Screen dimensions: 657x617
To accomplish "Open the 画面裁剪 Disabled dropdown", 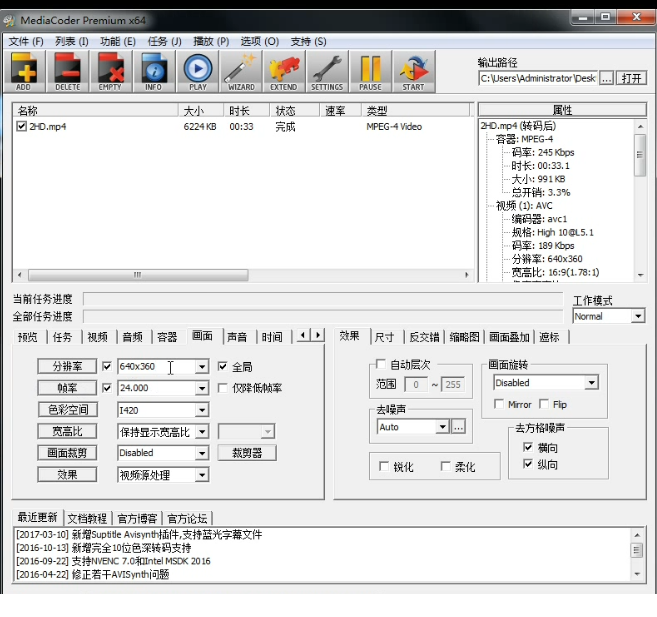I will (202, 453).
